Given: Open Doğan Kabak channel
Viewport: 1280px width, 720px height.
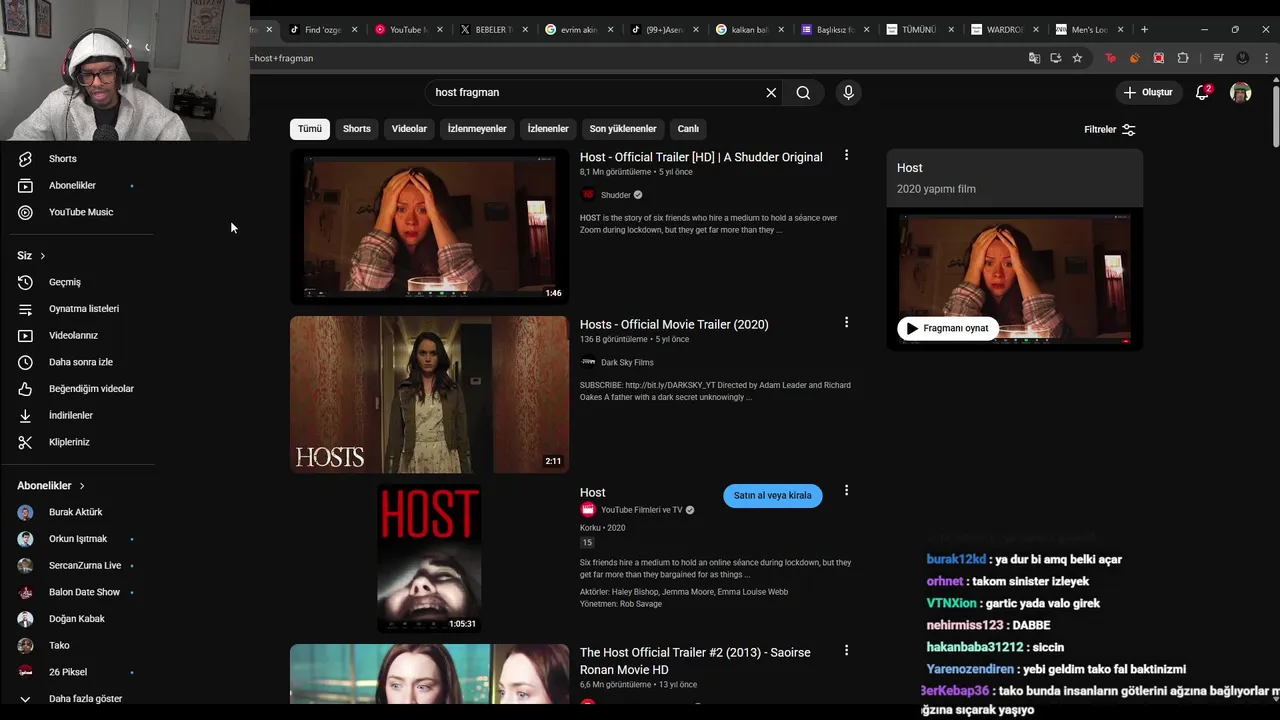Looking at the screenshot, I should (x=76, y=619).
